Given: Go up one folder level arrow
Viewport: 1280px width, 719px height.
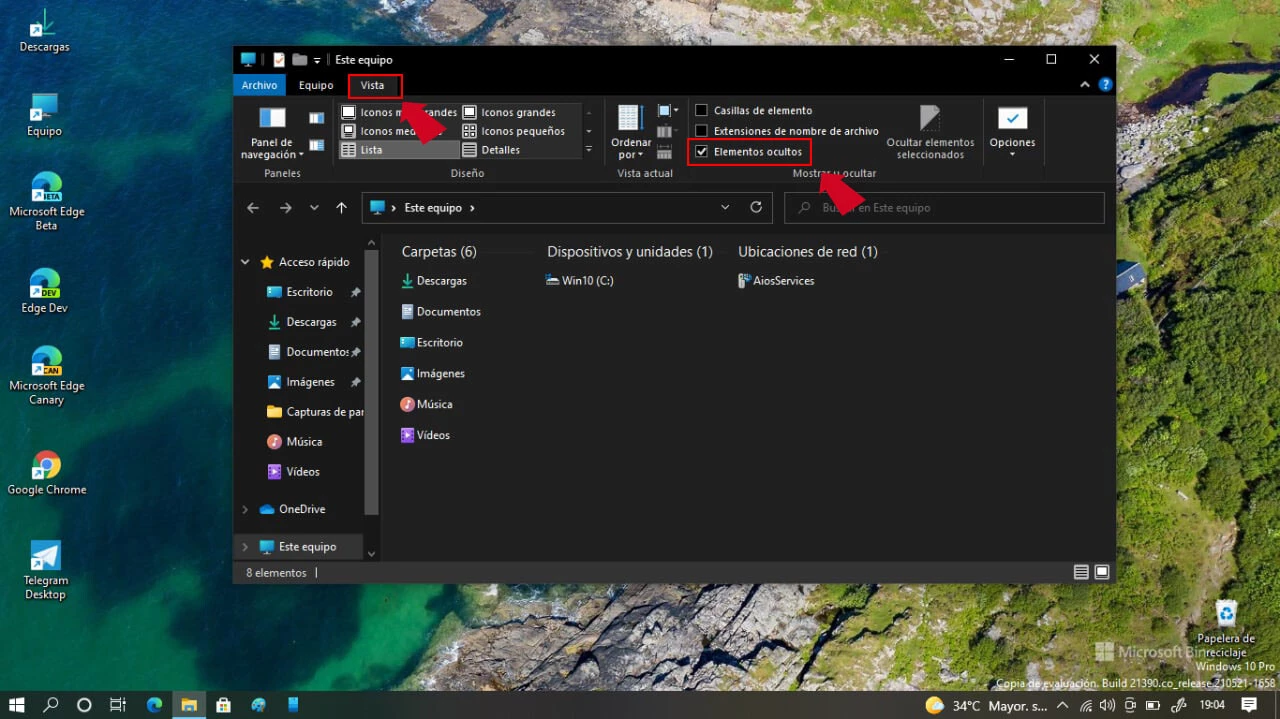Looking at the screenshot, I should tap(341, 208).
